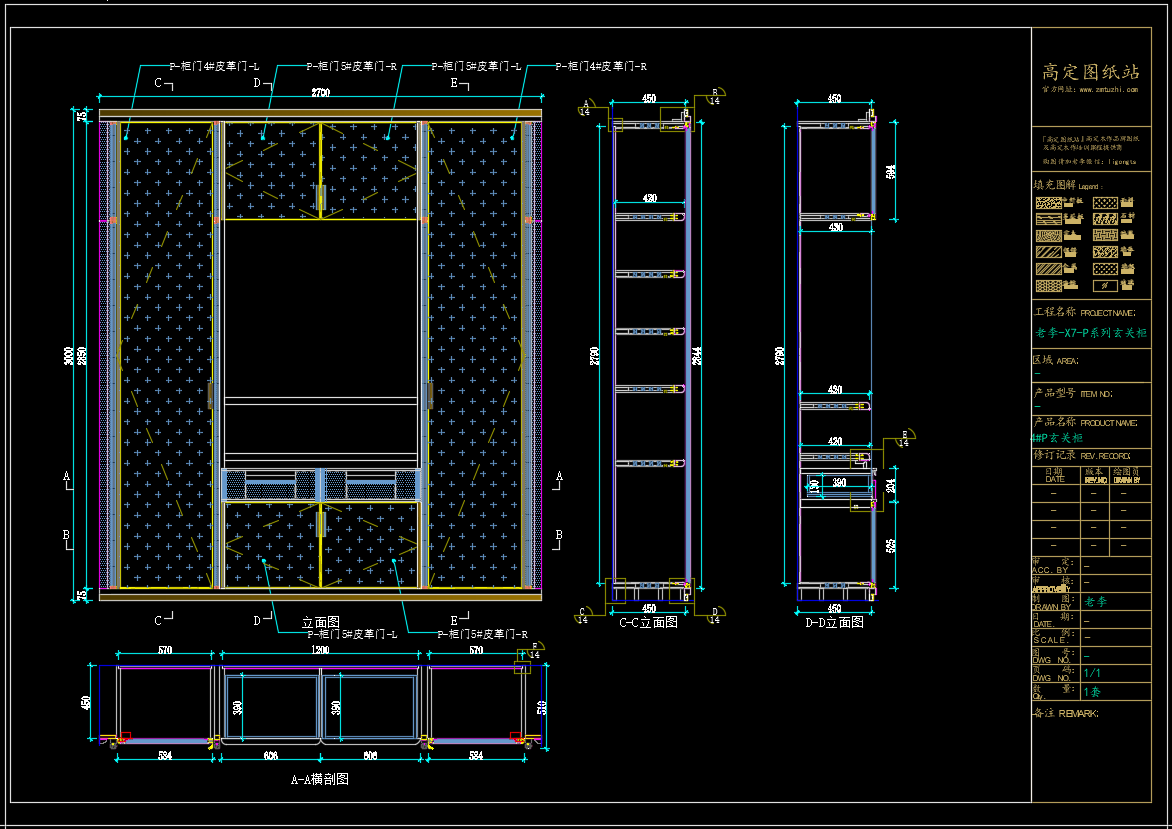Click the A-A横剖图 view title

pyautogui.click(x=319, y=779)
